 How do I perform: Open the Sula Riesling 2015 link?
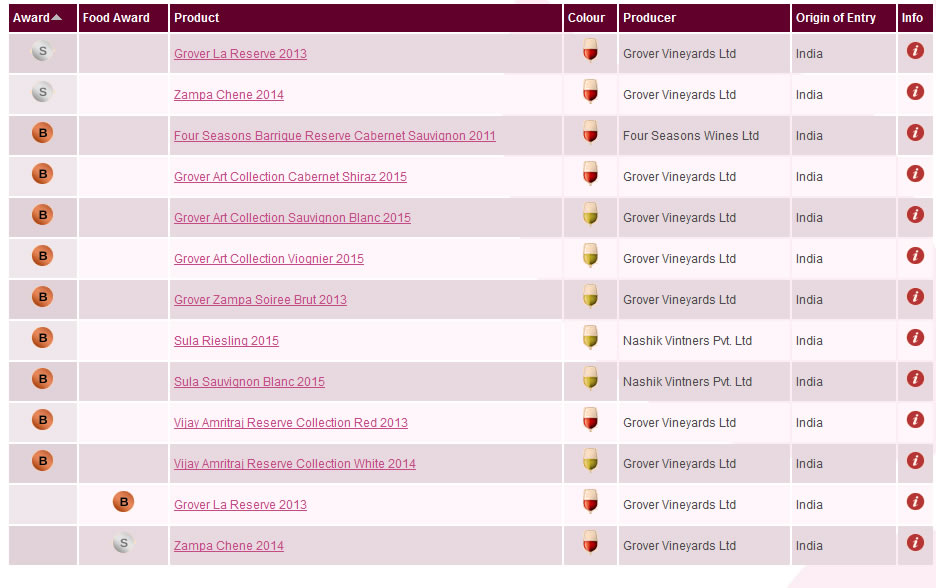click(x=226, y=341)
